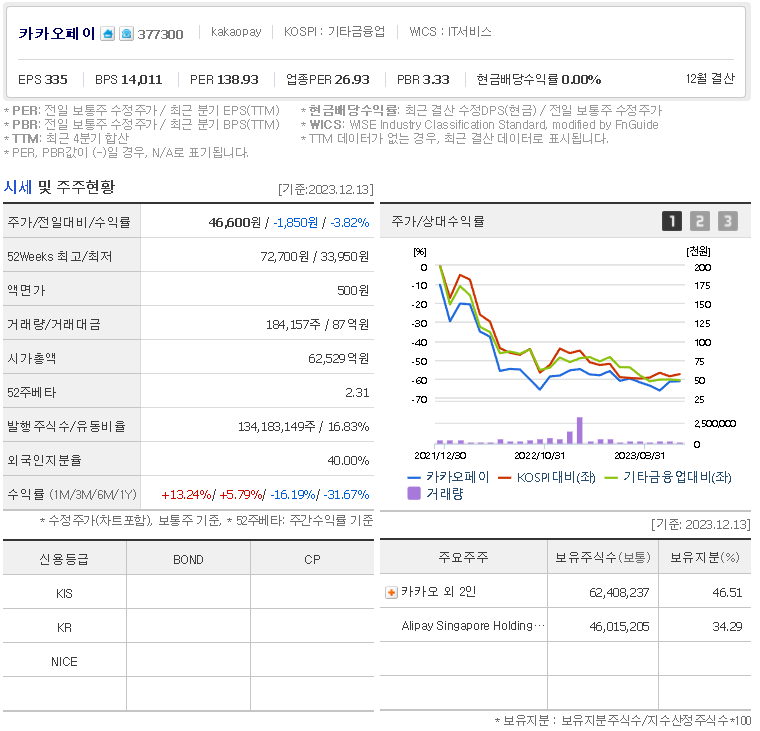Switch to chart tab 3
This screenshot has height=731, width=760.
coord(728,221)
